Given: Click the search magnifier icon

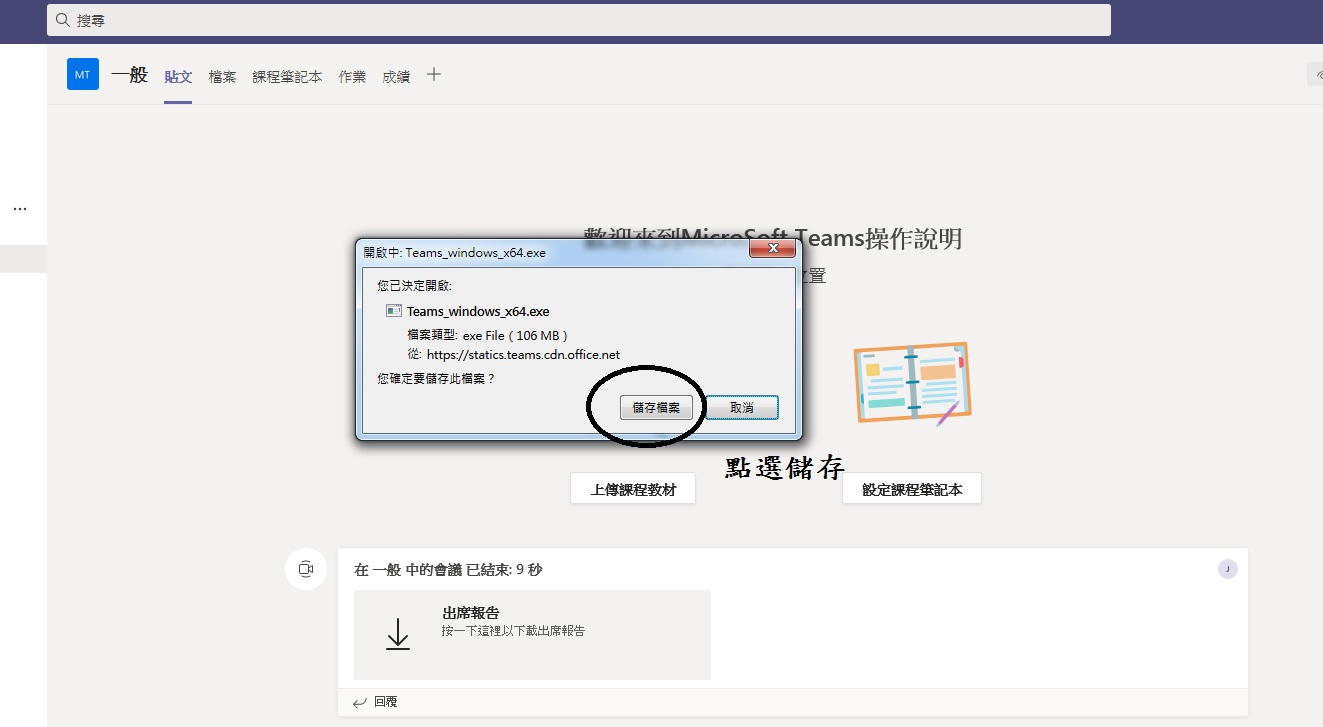Looking at the screenshot, I should pyautogui.click(x=62, y=20).
